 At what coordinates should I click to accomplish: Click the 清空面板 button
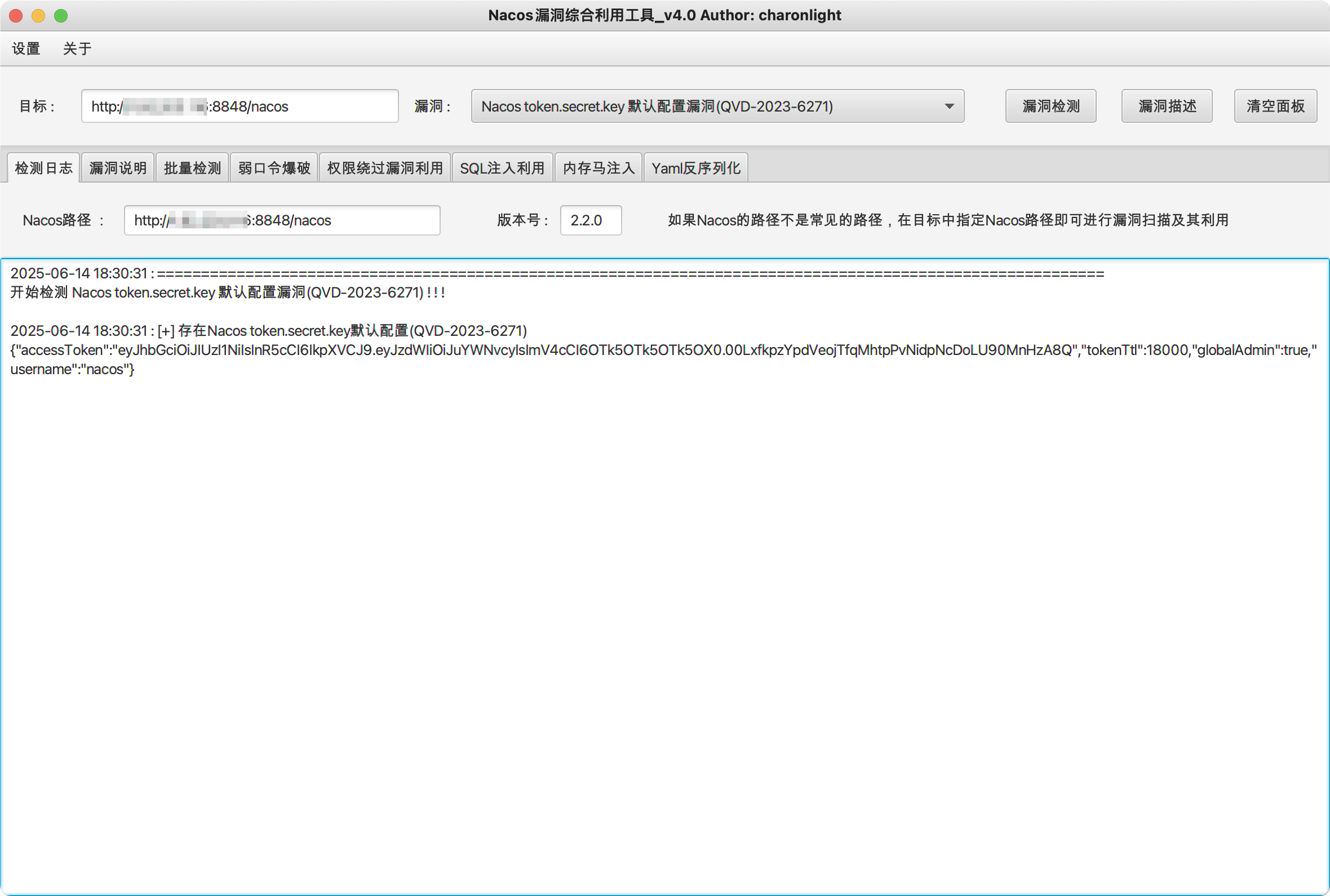[1275, 107]
